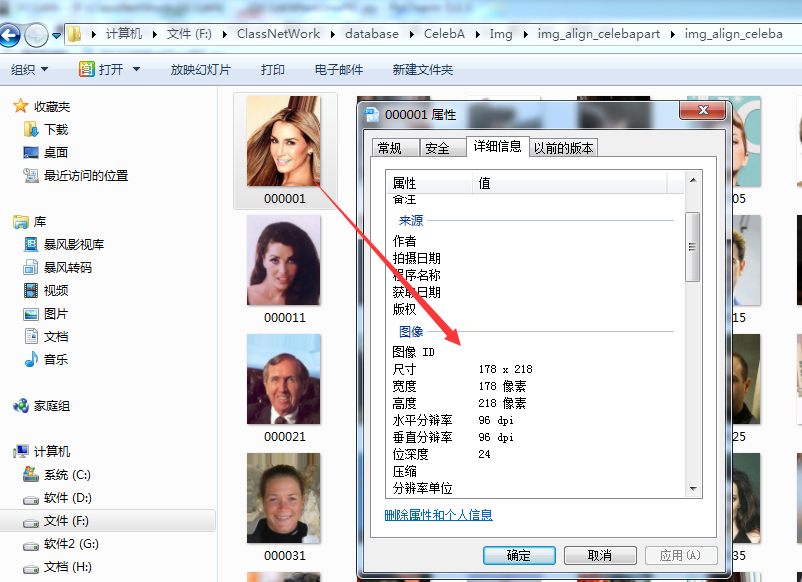The height and width of the screenshot is (582, 802).
Task: Click the 取消 button
Action: (600, 555)
